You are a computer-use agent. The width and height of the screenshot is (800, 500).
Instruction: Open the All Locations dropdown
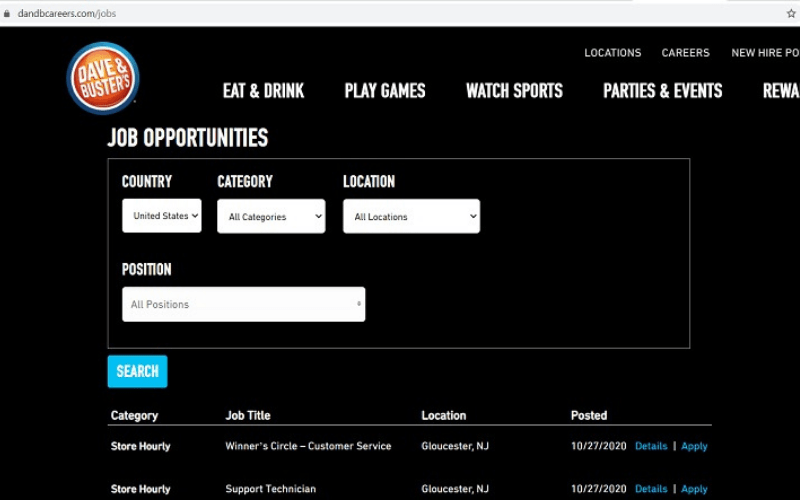[x=411, y=216]
